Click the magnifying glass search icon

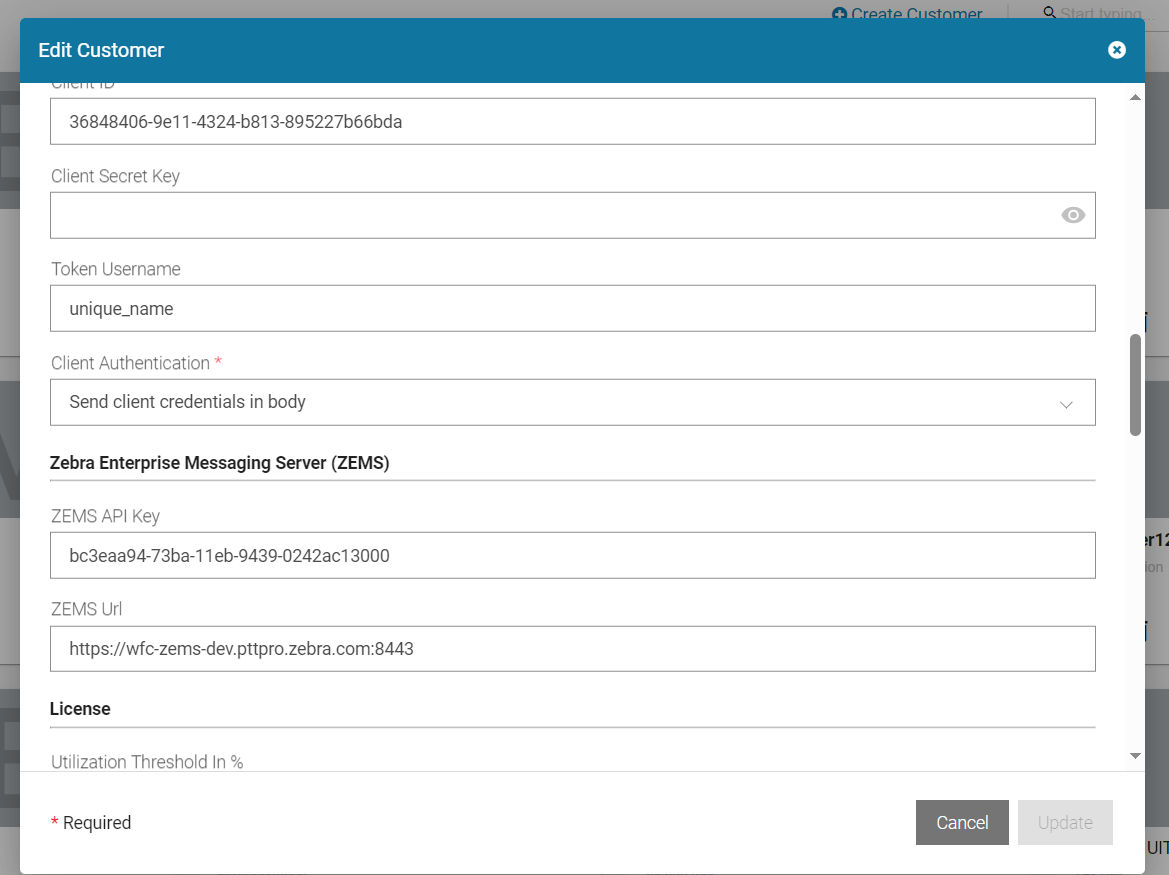[1049, 14]
